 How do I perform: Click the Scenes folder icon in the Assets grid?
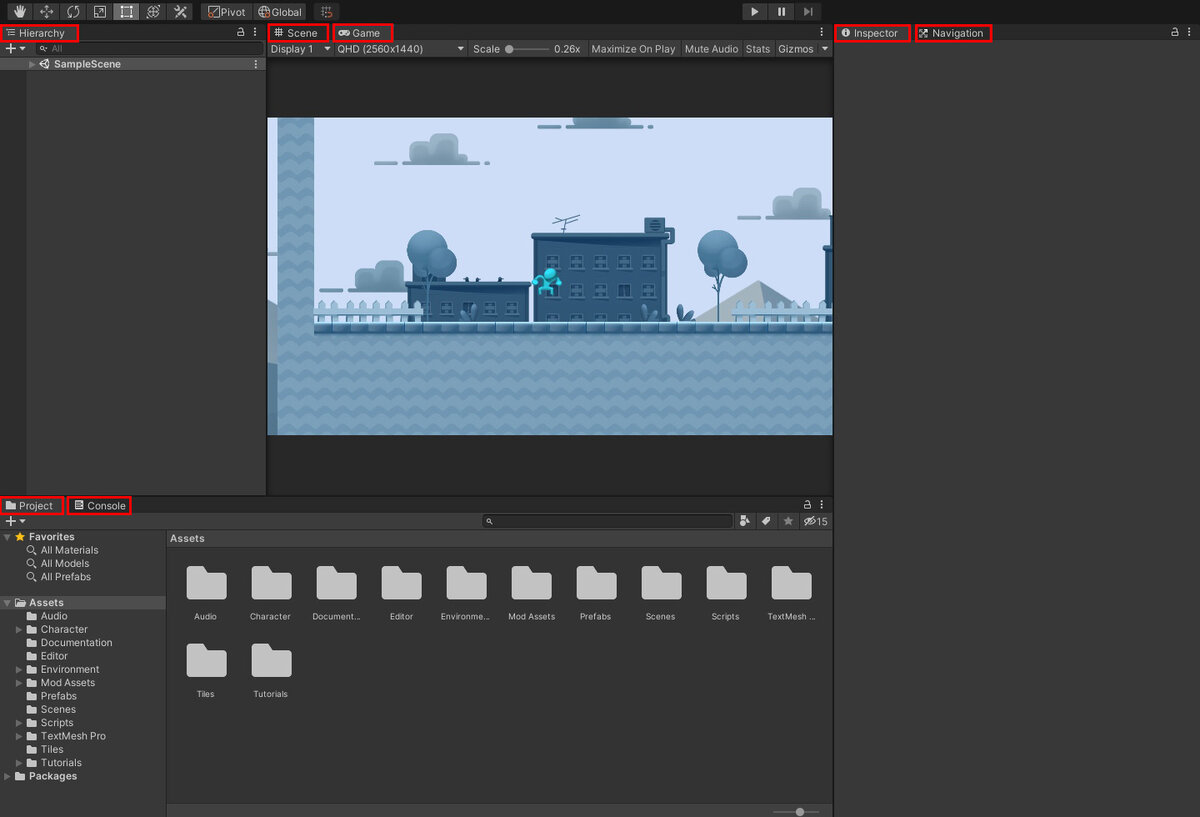coord(661,583)
